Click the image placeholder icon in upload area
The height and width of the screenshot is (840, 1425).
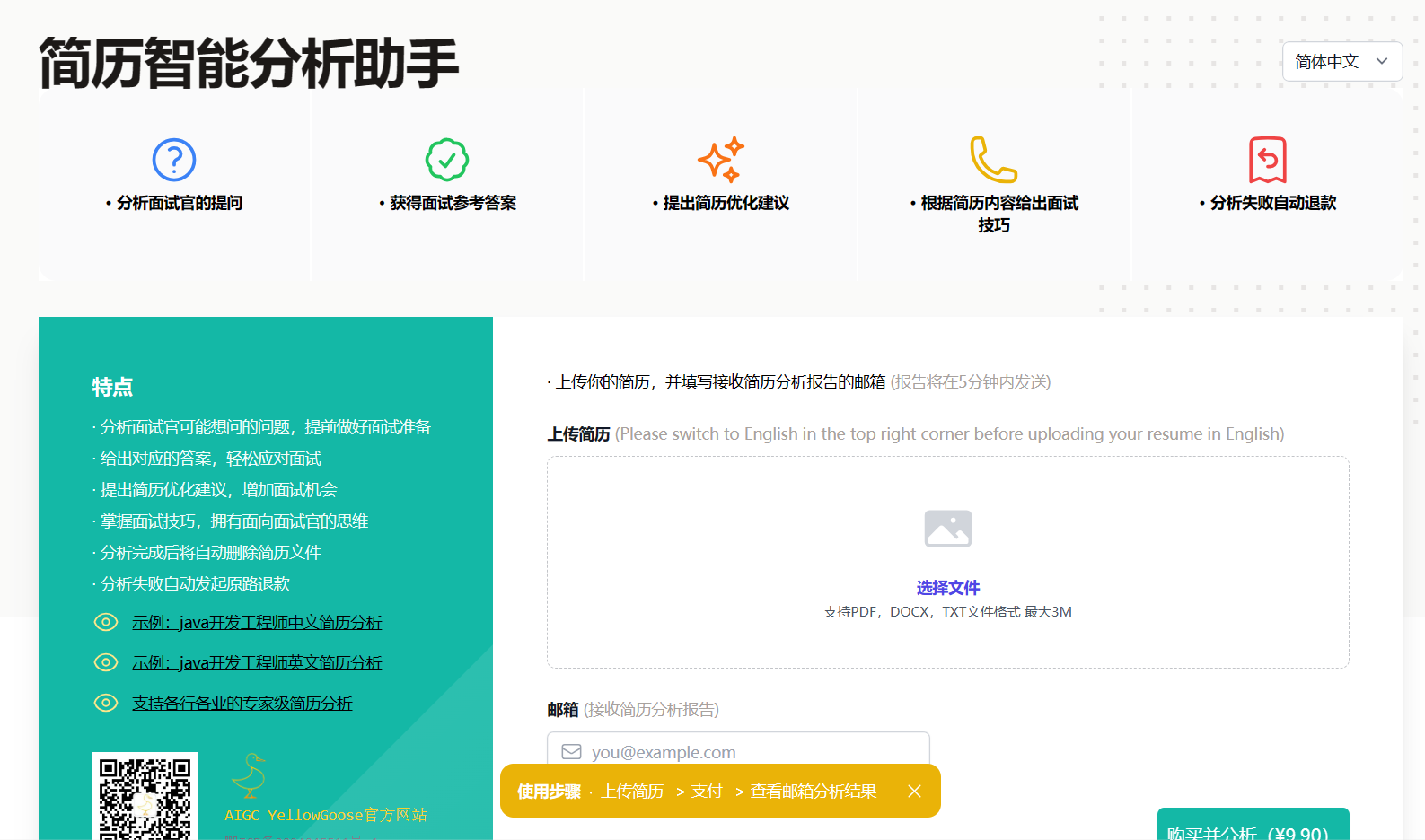tap(947, 529)
